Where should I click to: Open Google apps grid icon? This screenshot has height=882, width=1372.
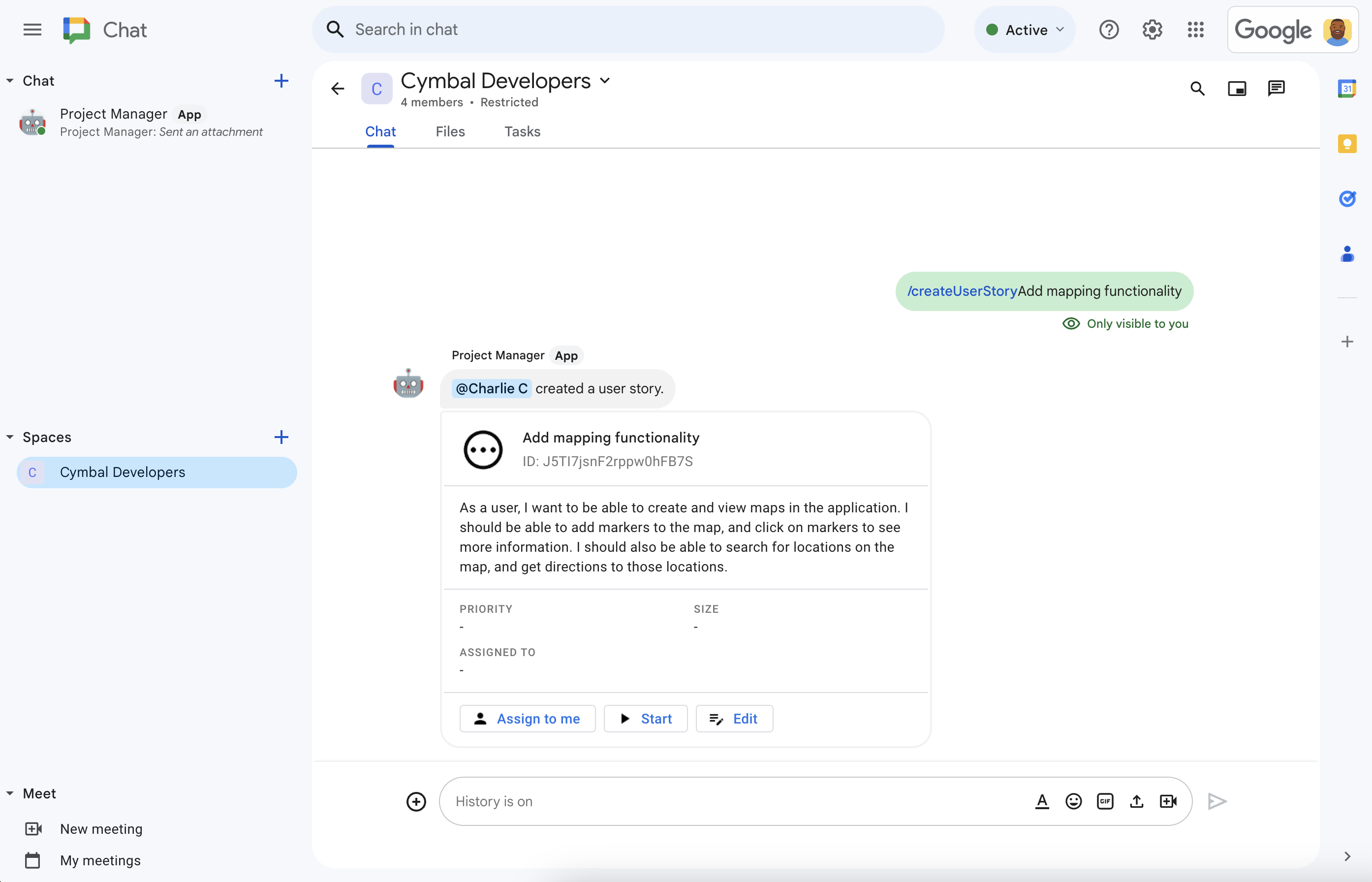coord(1197,29)
